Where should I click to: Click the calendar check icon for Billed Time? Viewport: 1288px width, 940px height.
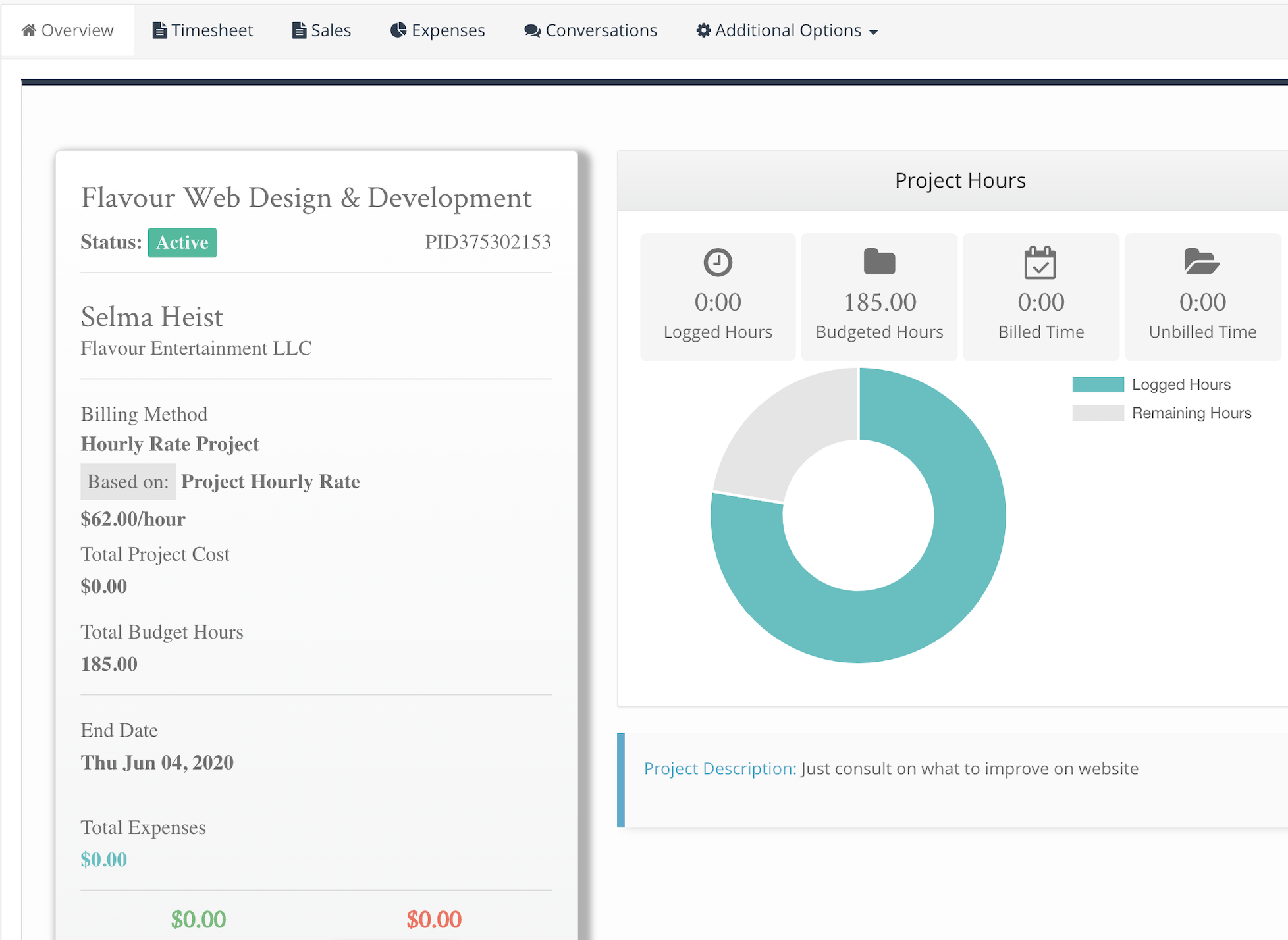pyautogui.click(x=1040, y=263)
